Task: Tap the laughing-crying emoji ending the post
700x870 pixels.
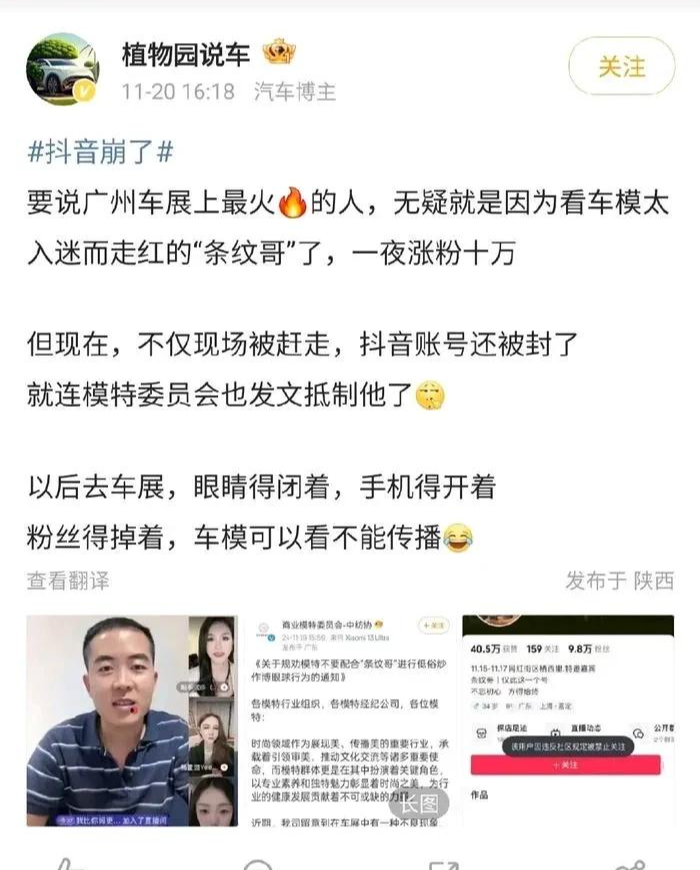Action: pyautogui.click(x=458, y=538)
